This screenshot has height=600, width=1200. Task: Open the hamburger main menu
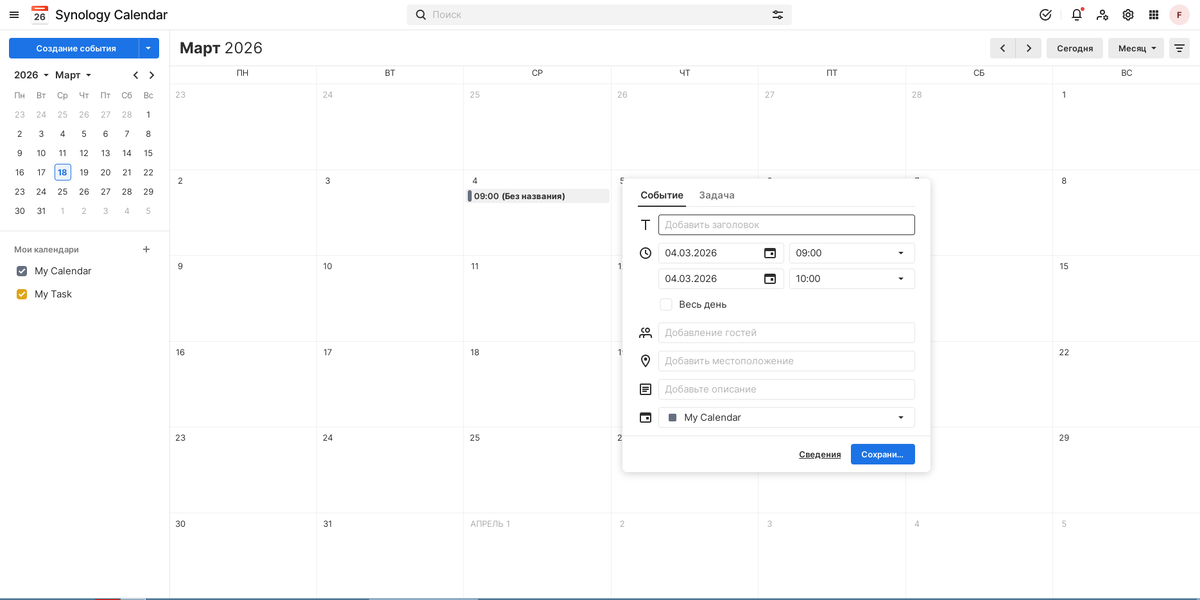coord(14,15)
